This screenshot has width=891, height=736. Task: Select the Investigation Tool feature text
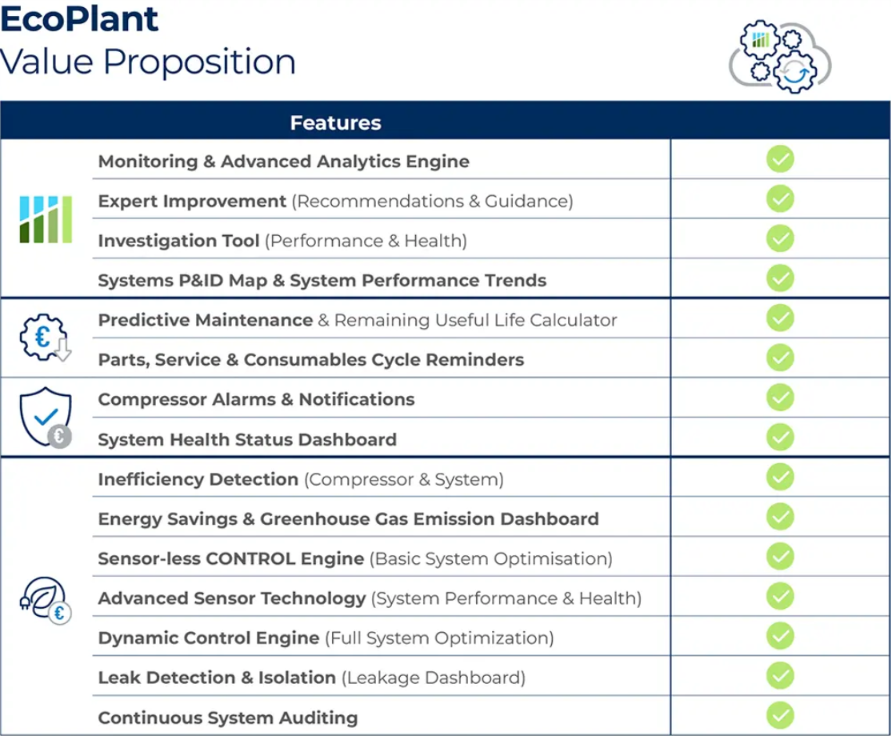click(282, 241)
